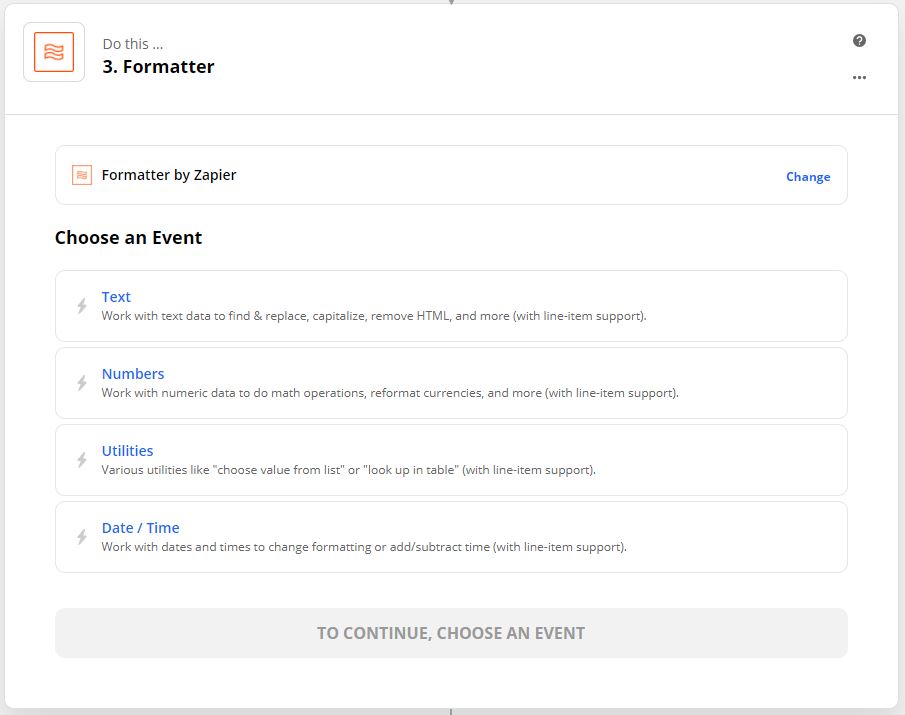Select the Numbers event option
The height and width of the screenshot is (715, 905).
451,383
